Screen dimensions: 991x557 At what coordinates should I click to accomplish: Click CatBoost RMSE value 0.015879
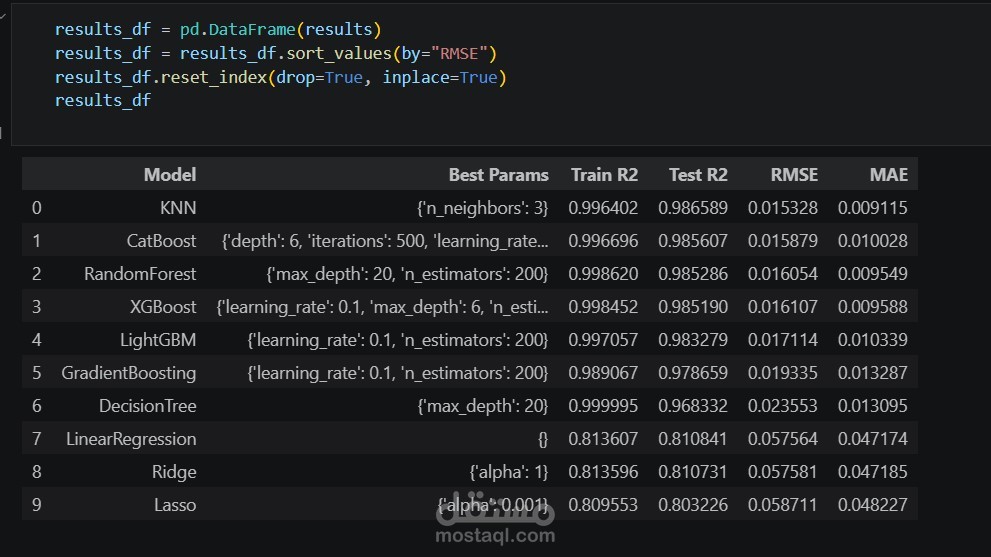(782, 241)
